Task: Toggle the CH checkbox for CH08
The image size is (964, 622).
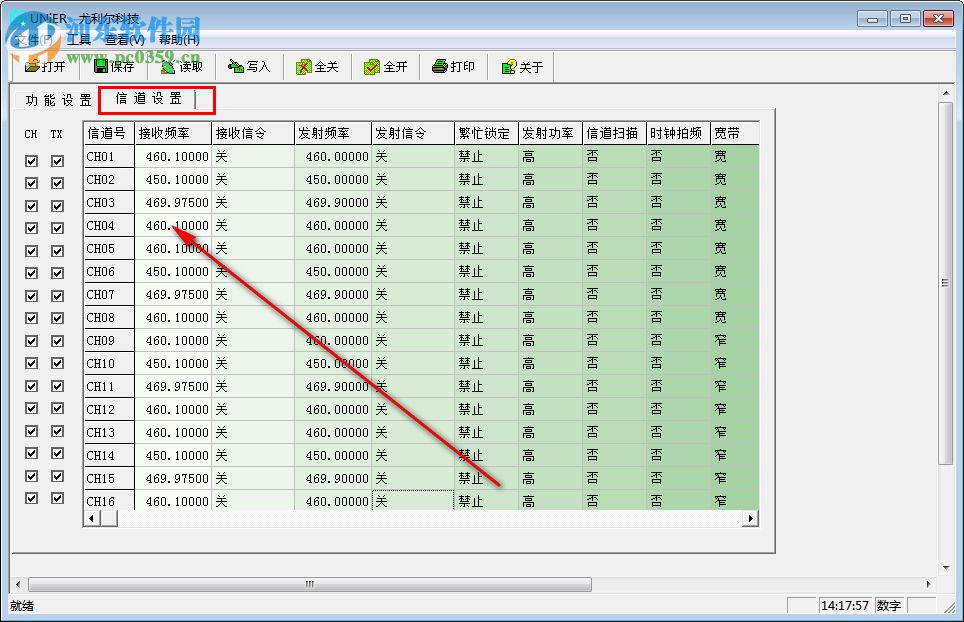Action: click(x=31, y=318)
